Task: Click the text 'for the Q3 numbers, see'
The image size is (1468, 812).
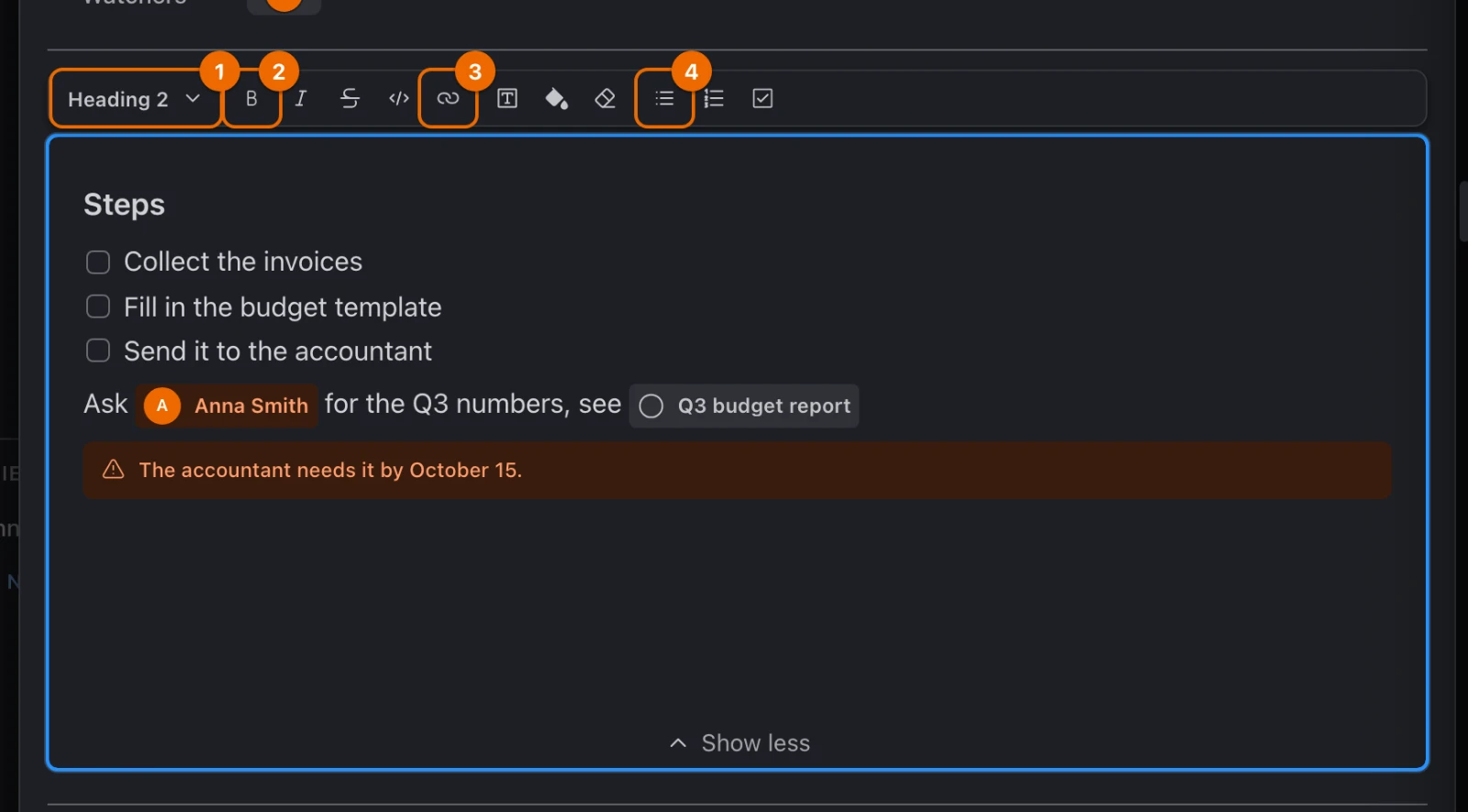Action: pyautogui.click(x=473, y=404)
